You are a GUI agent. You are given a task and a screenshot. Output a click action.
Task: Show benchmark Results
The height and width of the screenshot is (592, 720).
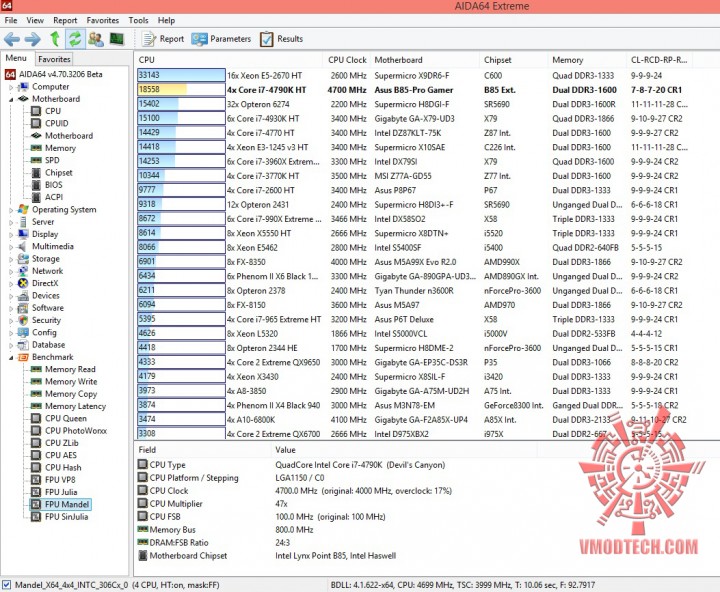pyautogui.click(x=281, y=39)
